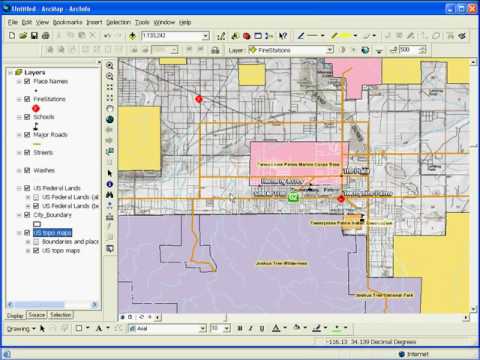Toggle the US Federal Lands group checkbox

point(27,188)
